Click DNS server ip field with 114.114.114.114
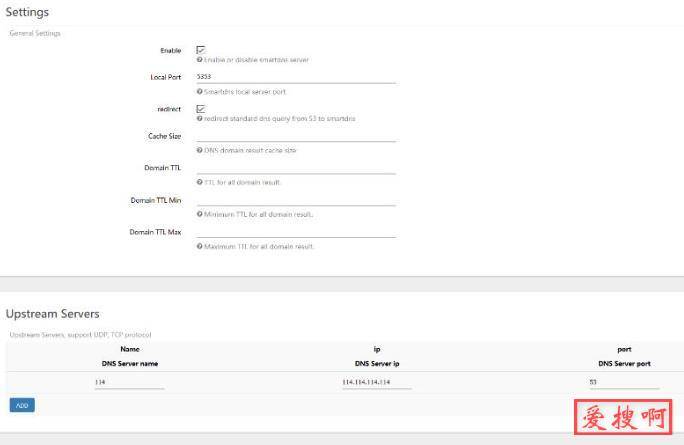 (x=376, y=383)
